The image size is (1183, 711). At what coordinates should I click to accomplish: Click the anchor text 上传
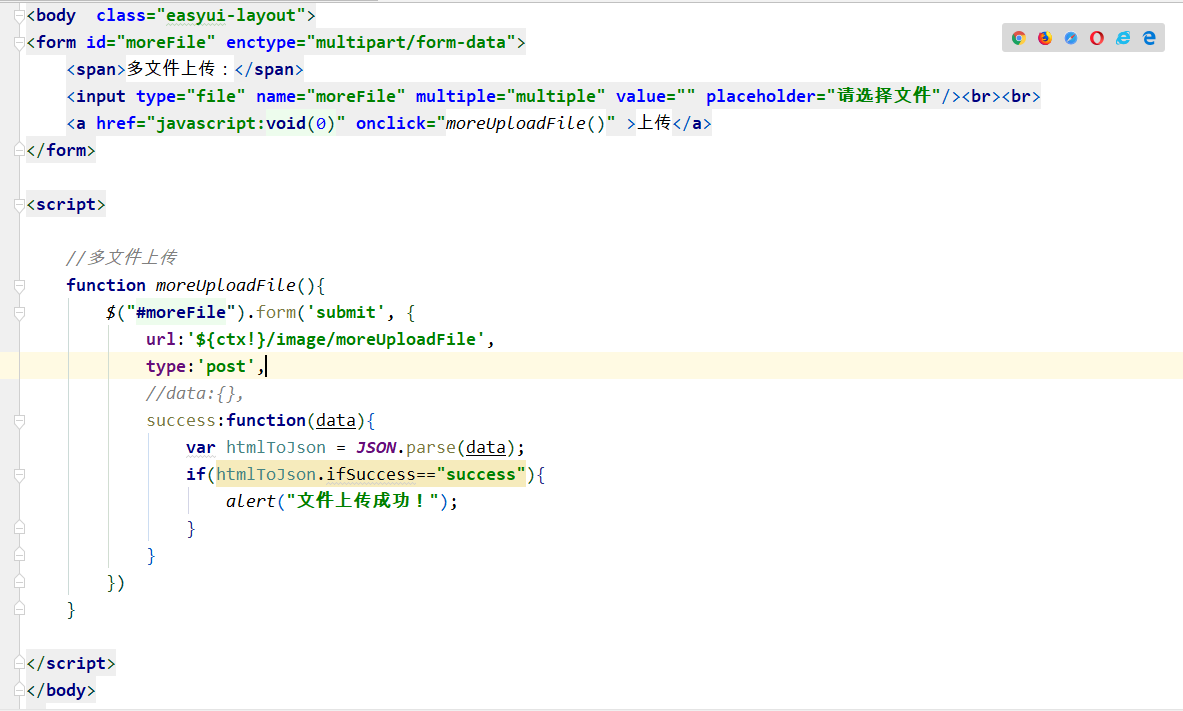654,123
